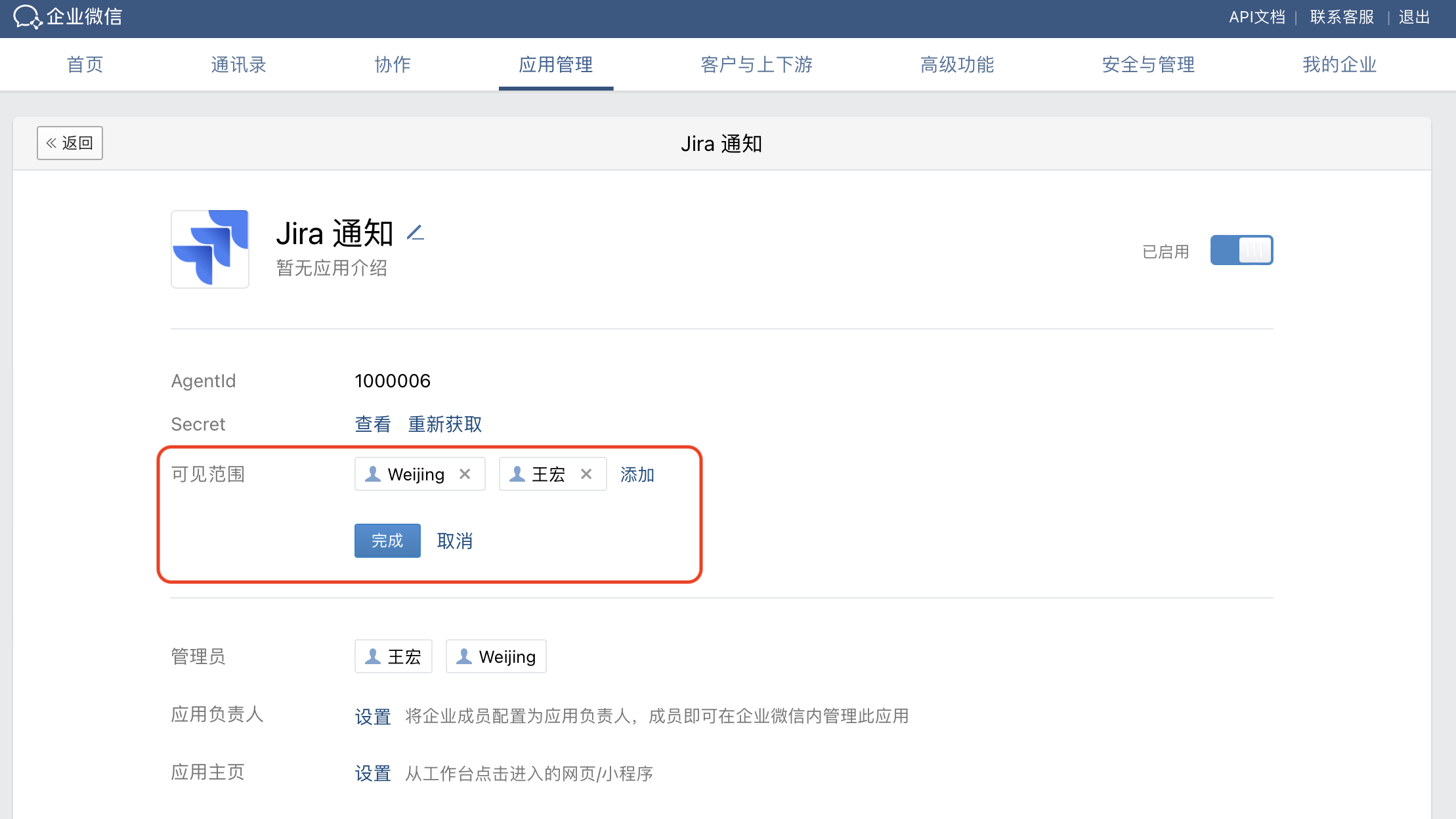Remove 王宏 from visible range
The width and height of the screenshot is (1456, 819).
(586, 474)
